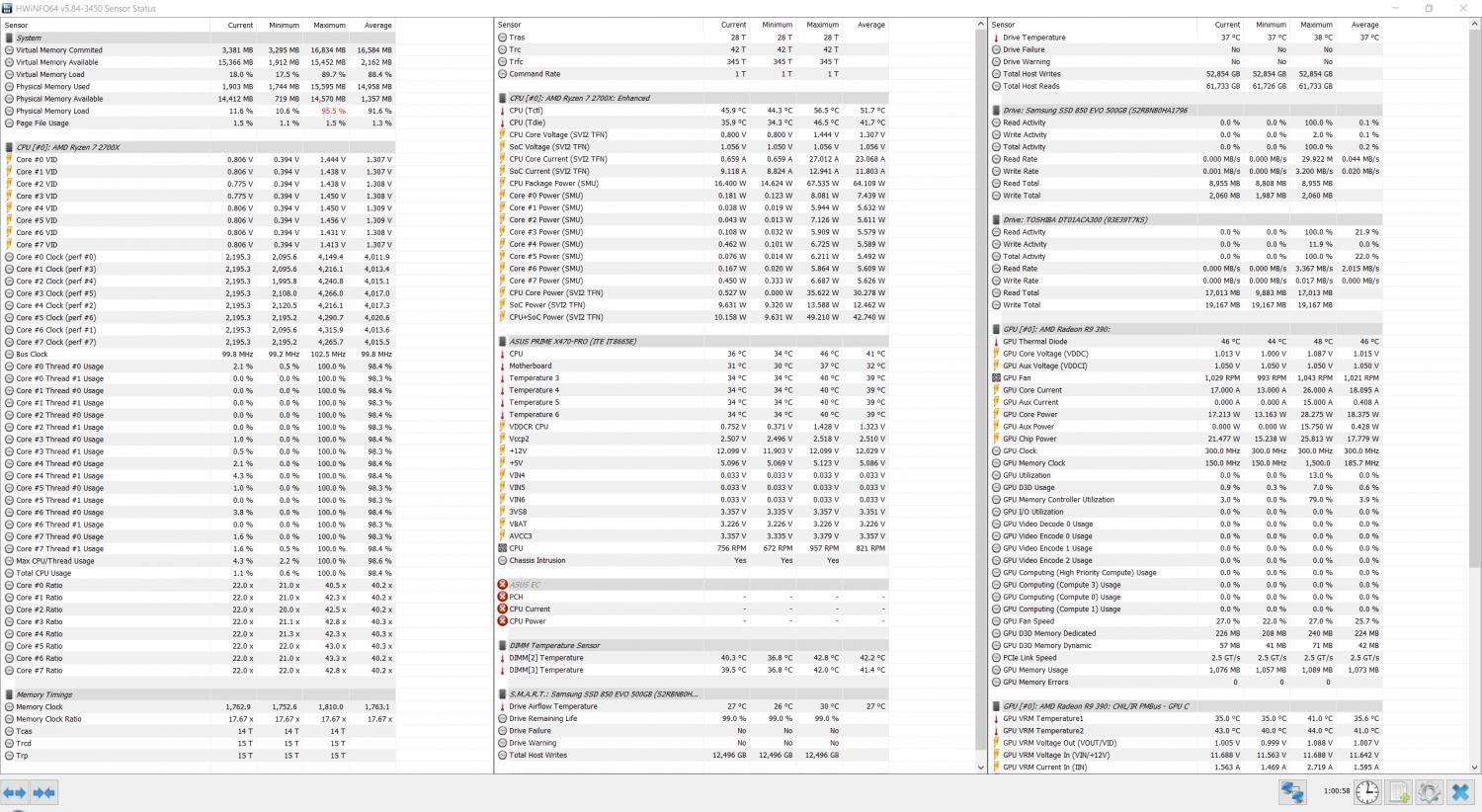Select the CPU [#0]: AMD Ryzen 7 2700X: Enhanced header
The image size is (1482, 812).
692,98
